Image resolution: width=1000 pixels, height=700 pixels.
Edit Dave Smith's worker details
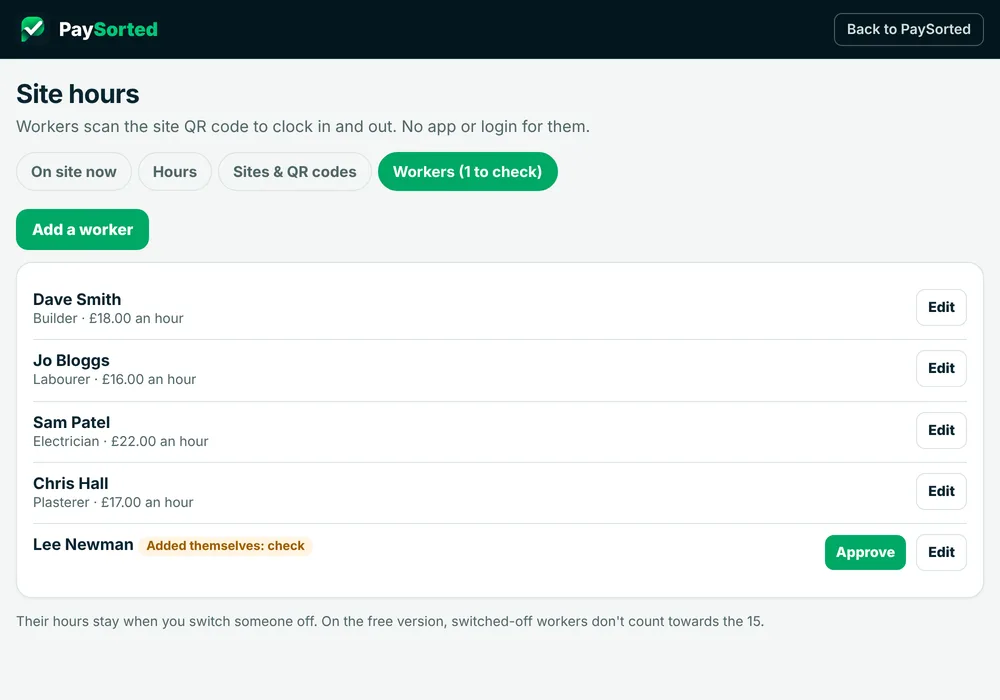coord(941,307)
